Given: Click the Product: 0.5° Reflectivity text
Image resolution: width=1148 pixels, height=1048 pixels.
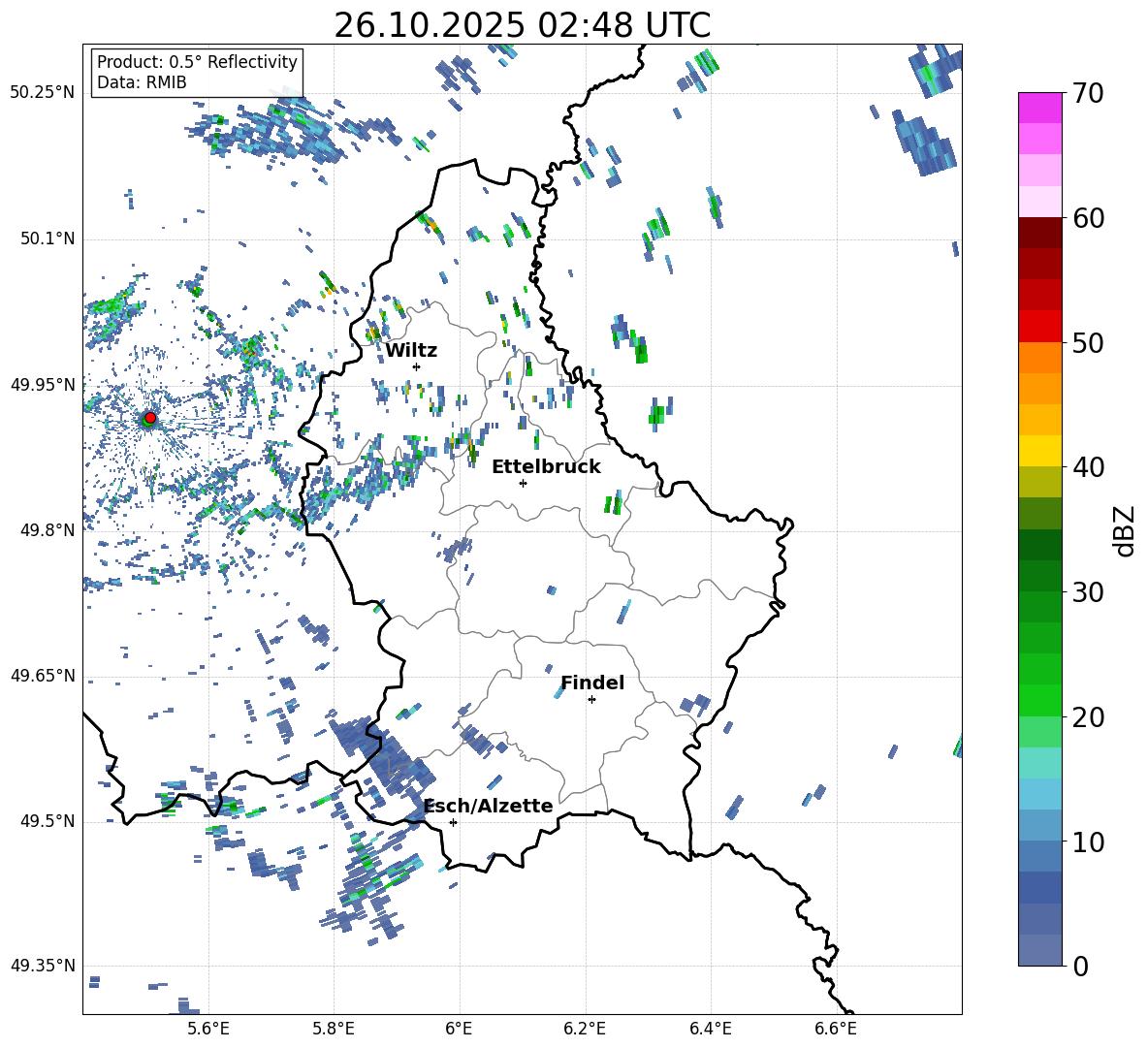Looking at the screenshot, I should [197, 62].
